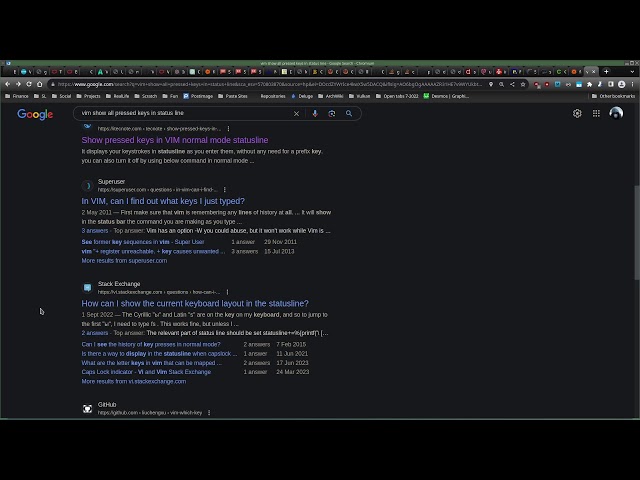Open the Vulkan bookmarks folder

pos(360,96)
